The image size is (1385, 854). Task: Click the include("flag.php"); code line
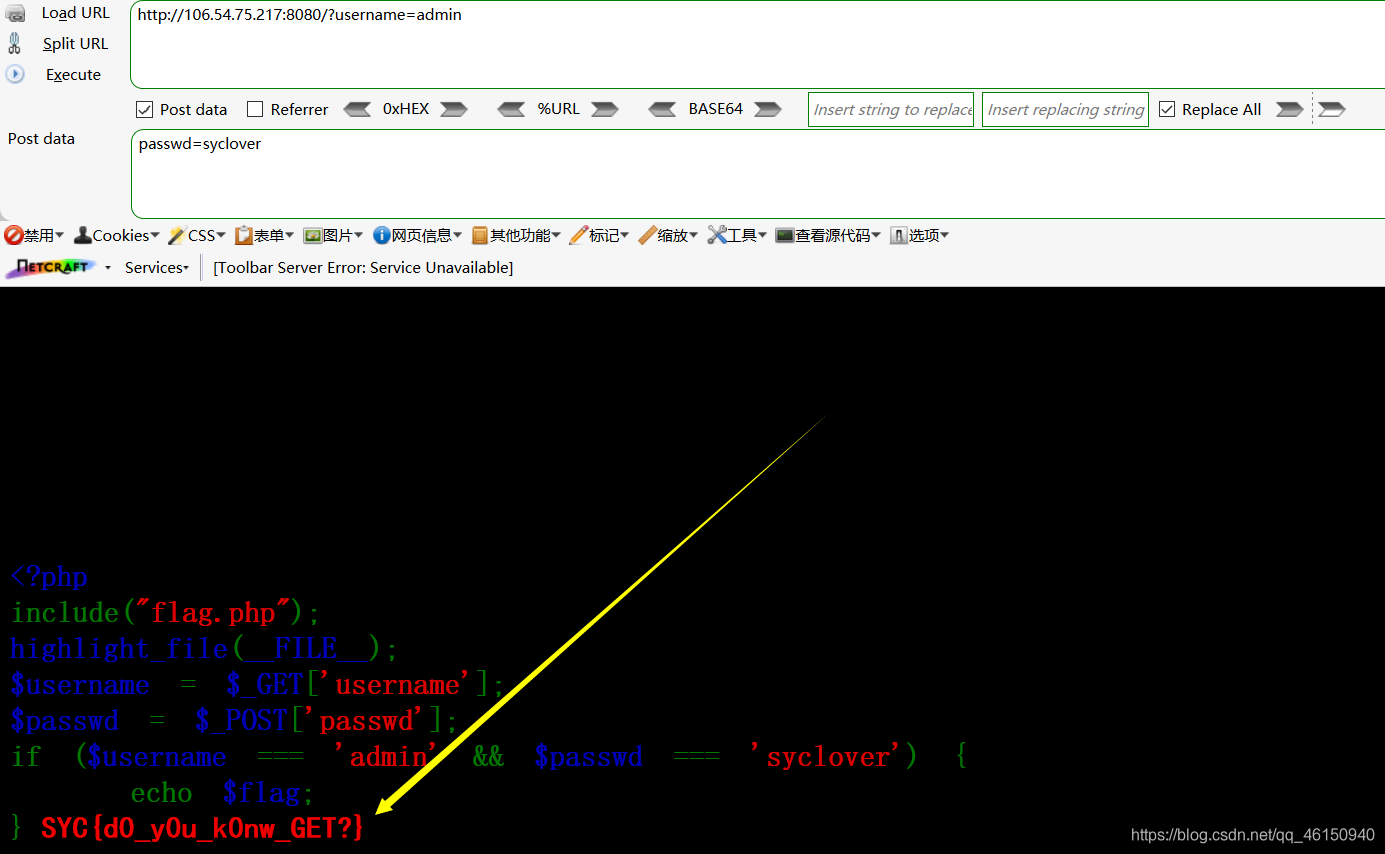tap(166, 612)
